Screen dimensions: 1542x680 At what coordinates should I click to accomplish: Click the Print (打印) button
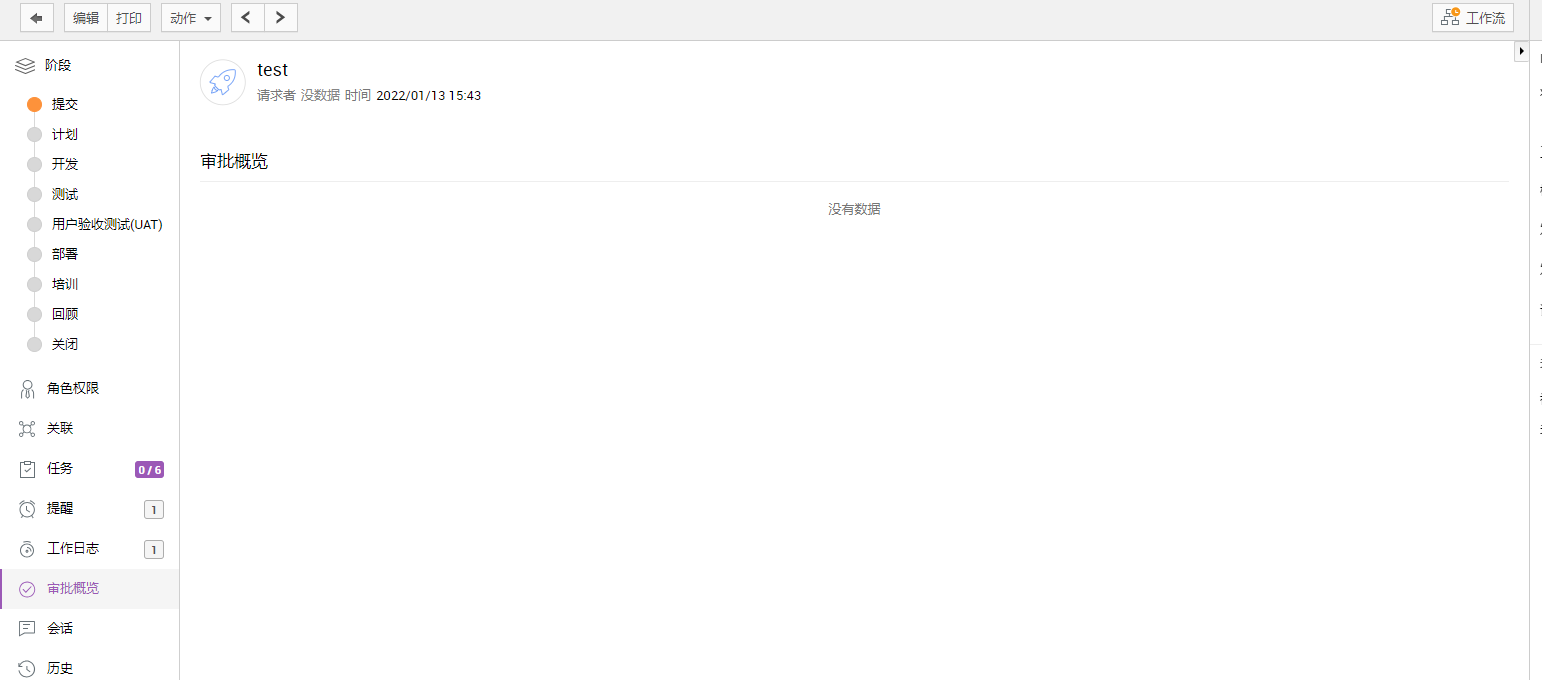pyautogui.click(x=129, y=18)
